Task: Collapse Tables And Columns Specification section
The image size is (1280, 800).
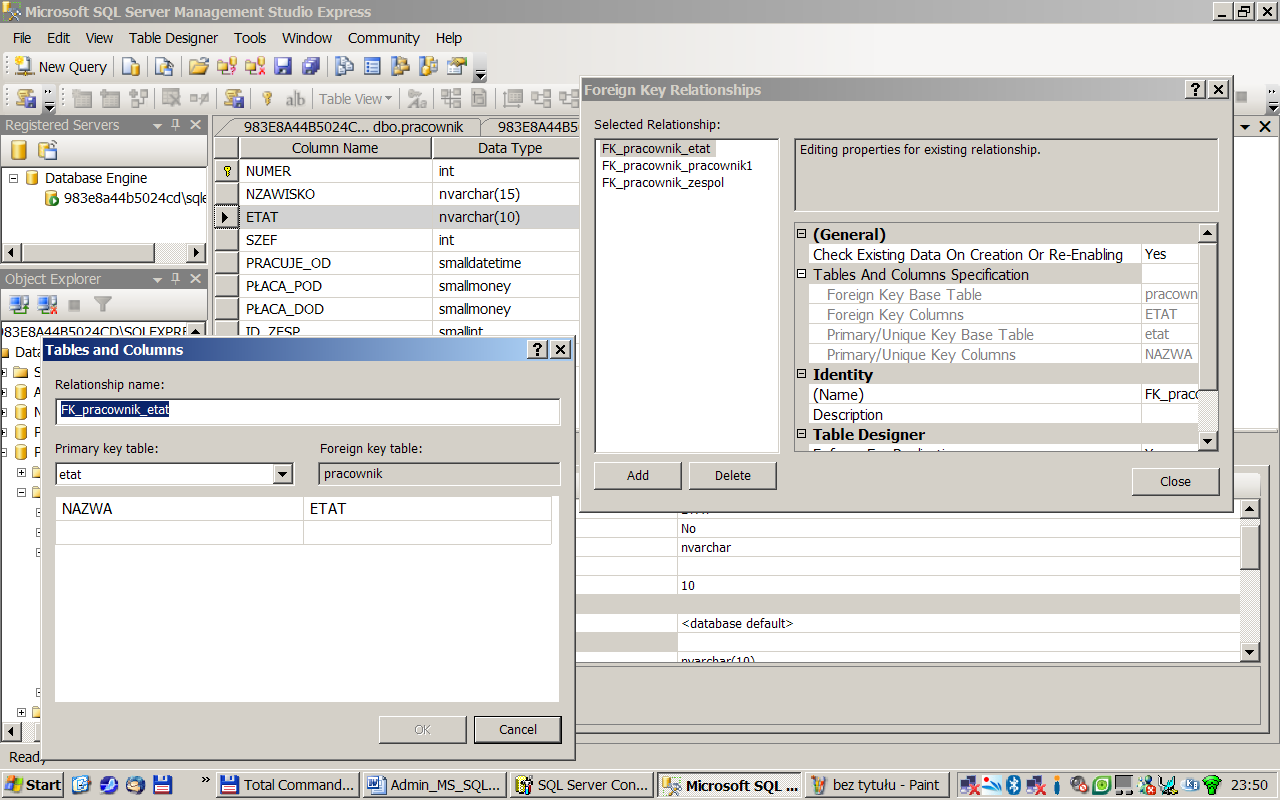Action: (x=801, y=274)
